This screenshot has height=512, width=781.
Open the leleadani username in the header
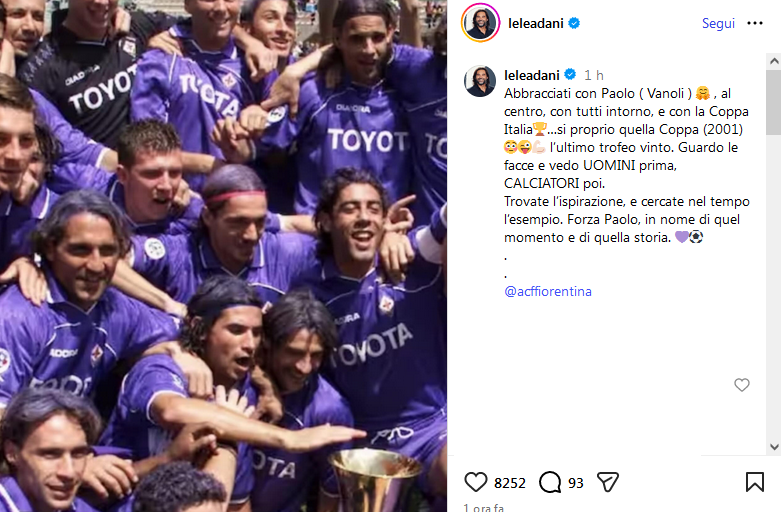click(535, 23)
